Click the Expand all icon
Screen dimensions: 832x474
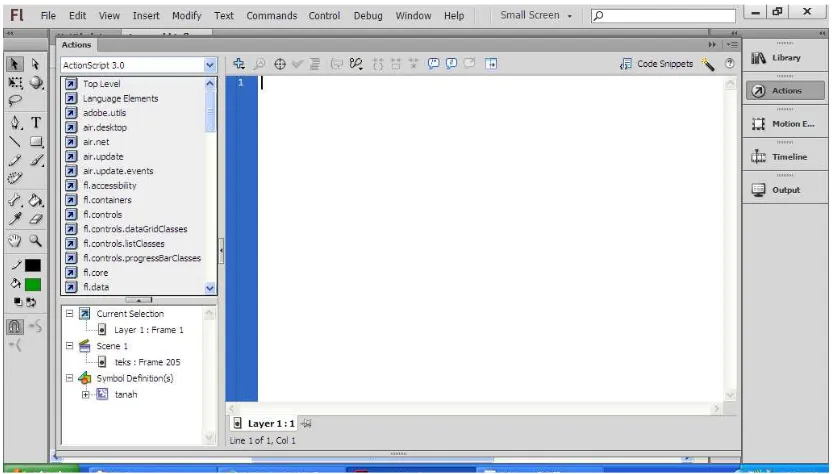pyautogui.click(x=413, y=64)
